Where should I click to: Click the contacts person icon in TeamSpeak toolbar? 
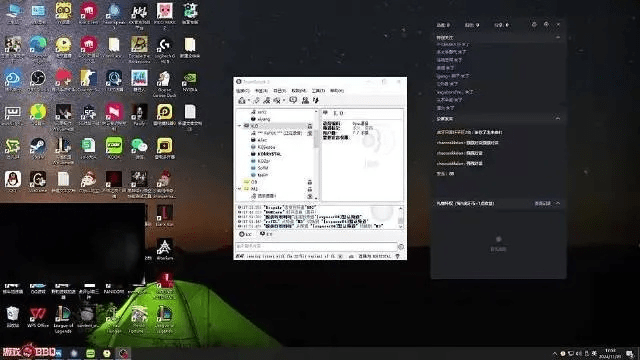(x=305, y=100)
